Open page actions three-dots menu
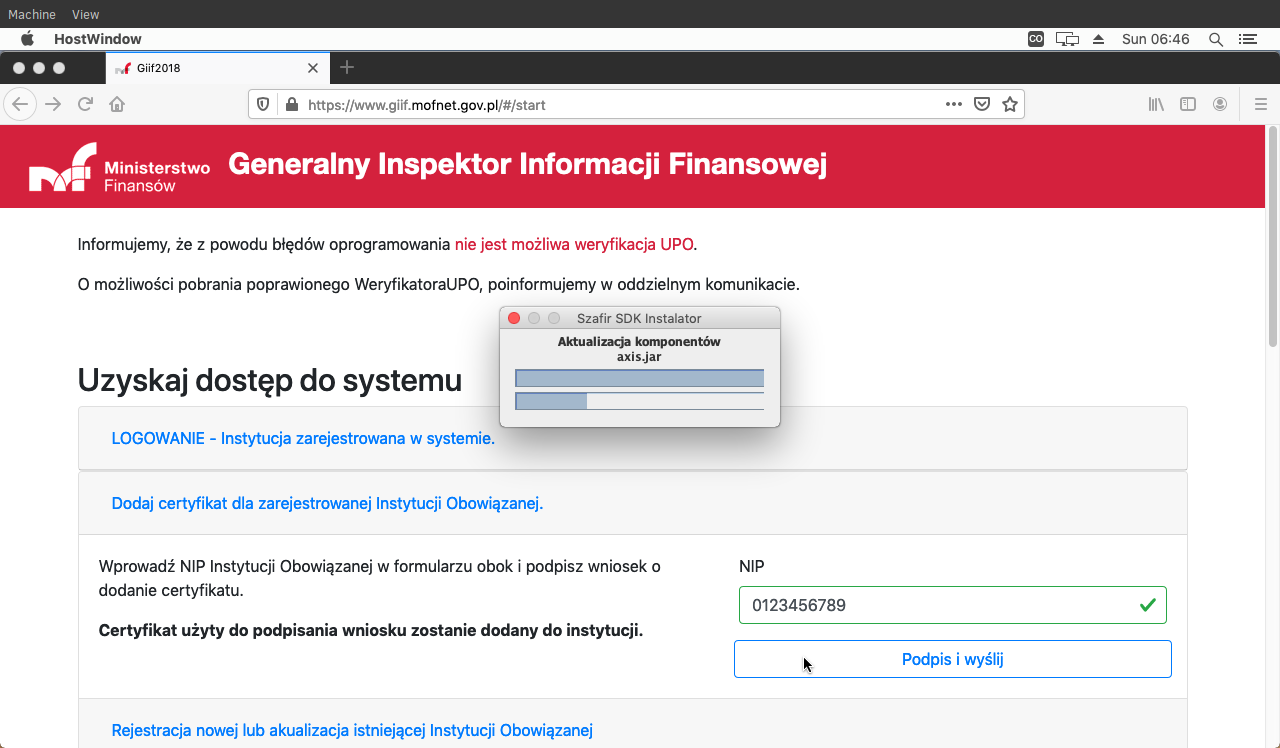This screenshot has width=1280, height=748. tap(954, 104)
